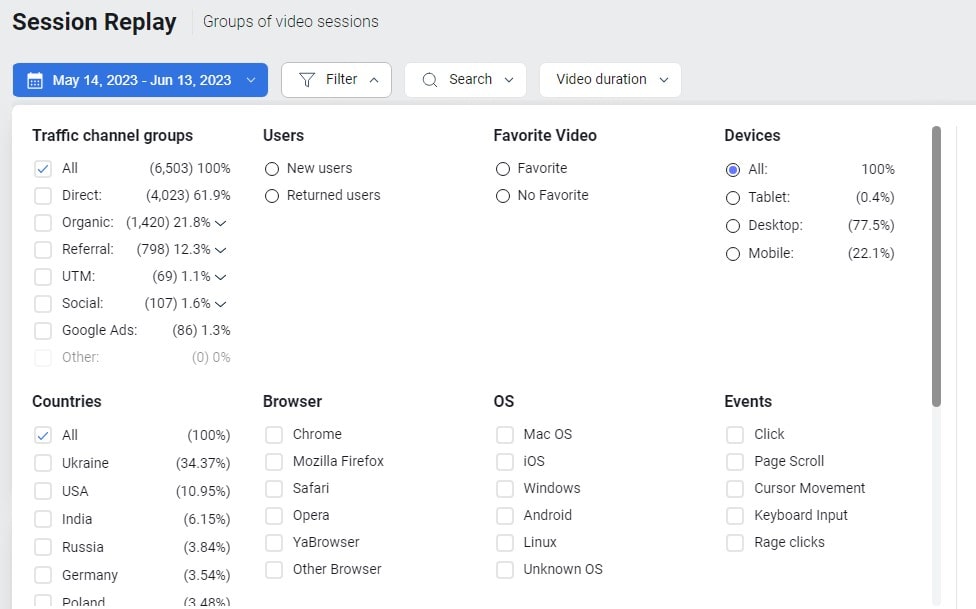Image resolution: width=976 pixels, height=609 pixels.
Task: Choose the Desktop devices radio option
Action: (733, 226)
